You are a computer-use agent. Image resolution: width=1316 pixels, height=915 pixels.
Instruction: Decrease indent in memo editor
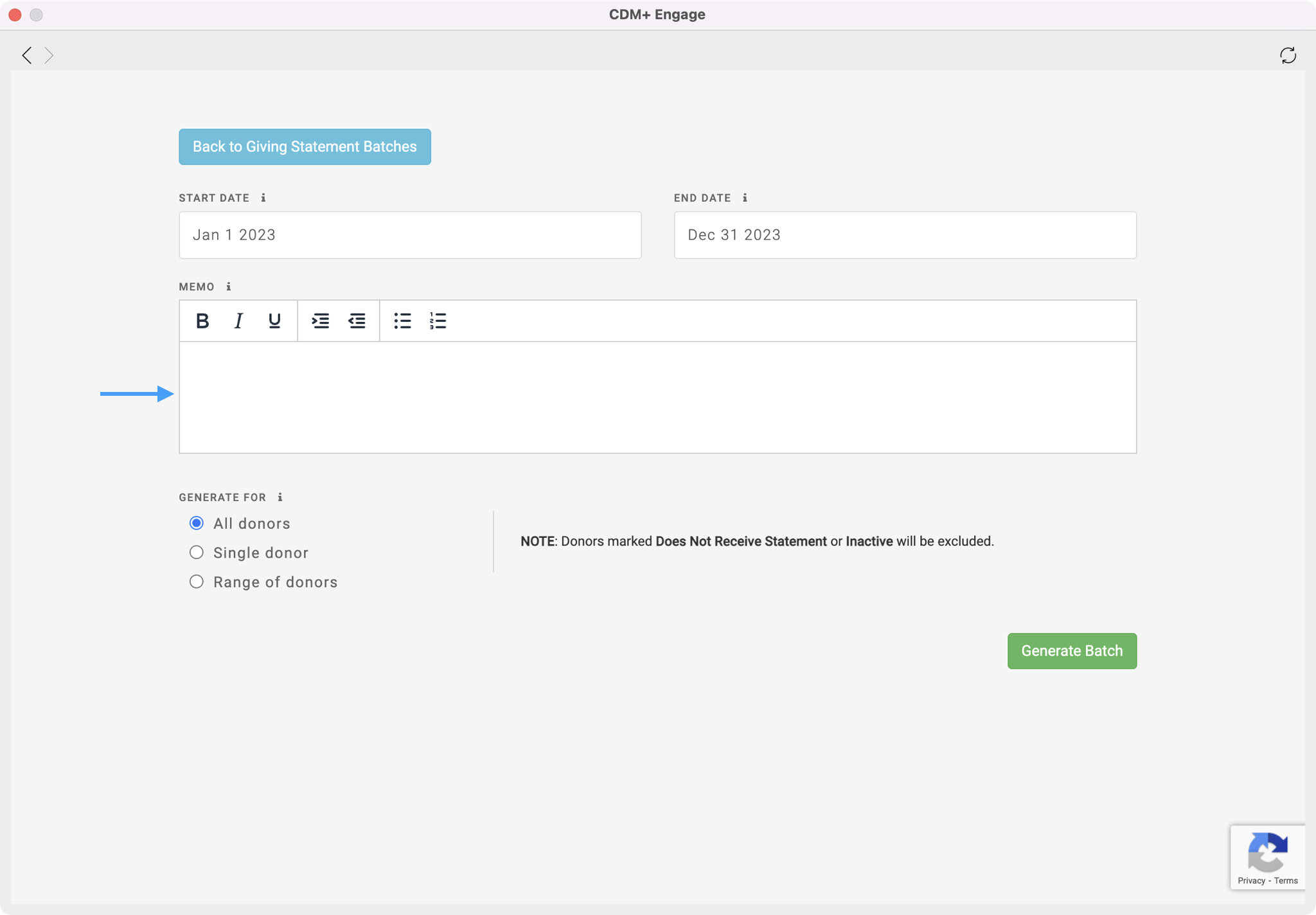[357, 321]
